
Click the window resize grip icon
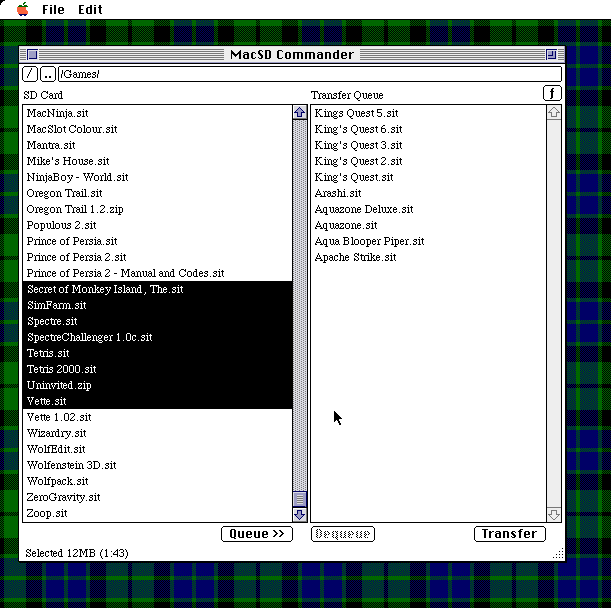click(x=558, y=553)
